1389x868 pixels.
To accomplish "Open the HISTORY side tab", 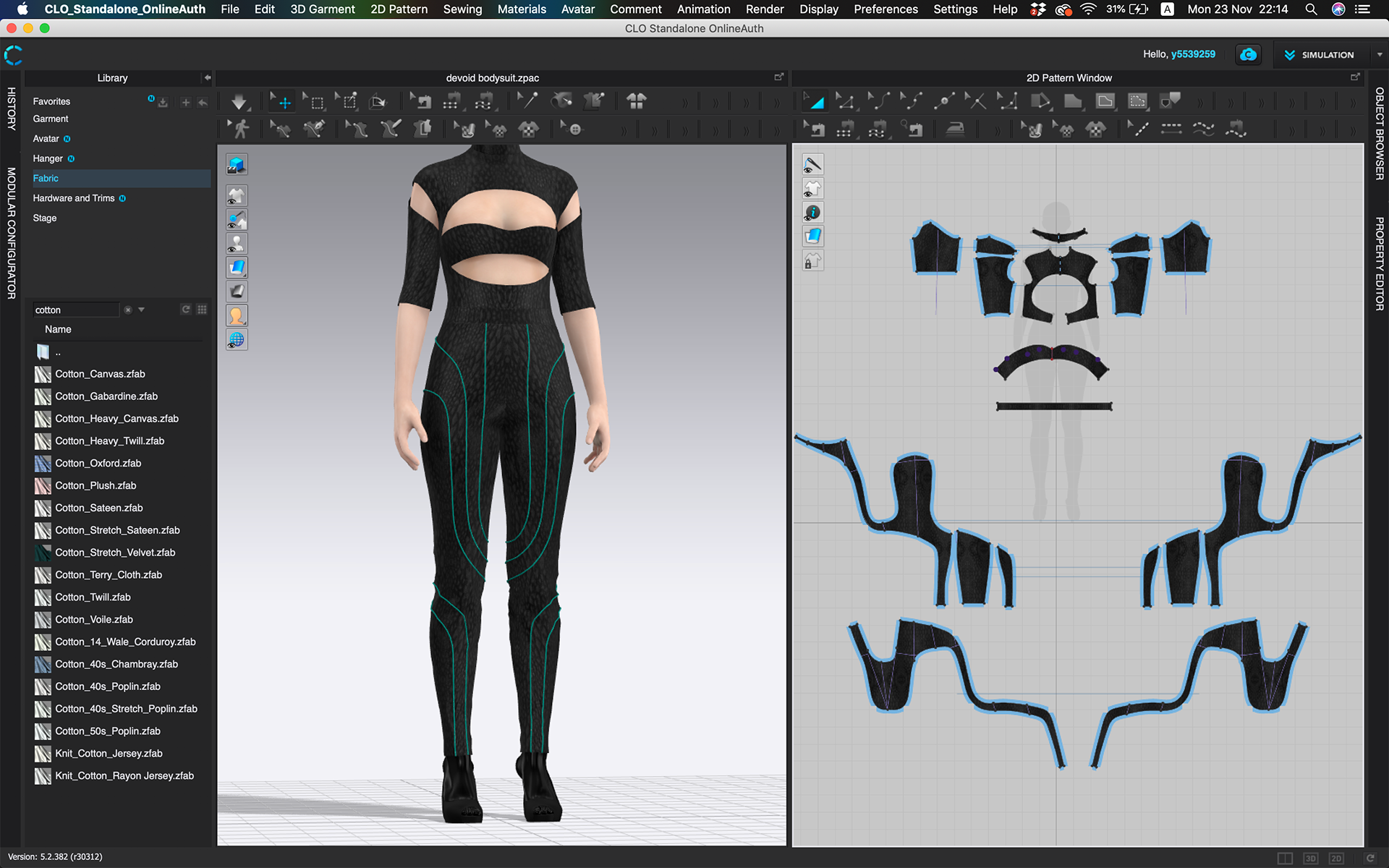I will (x=11, y=109).
